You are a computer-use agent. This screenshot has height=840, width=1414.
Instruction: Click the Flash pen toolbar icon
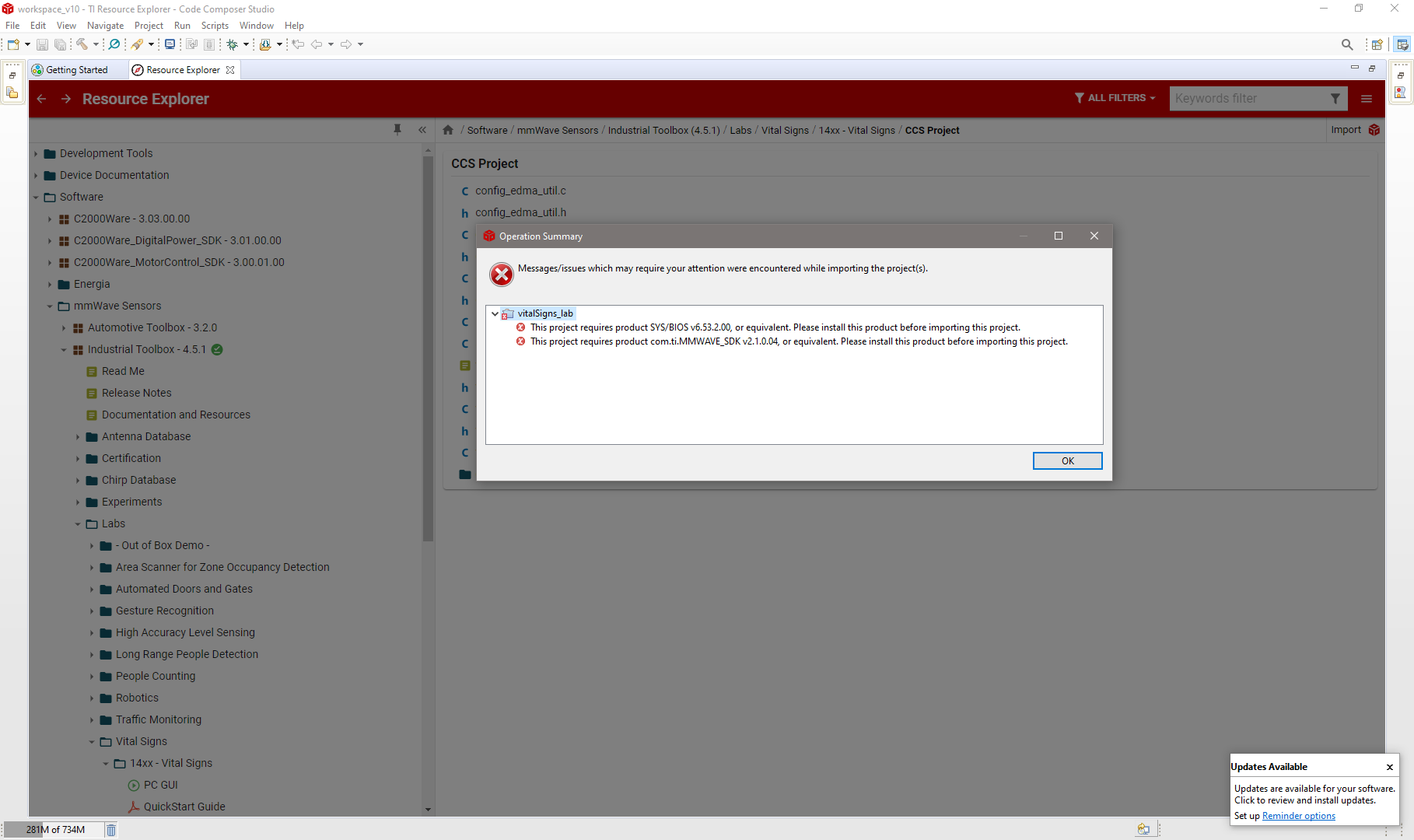point(137,44)
